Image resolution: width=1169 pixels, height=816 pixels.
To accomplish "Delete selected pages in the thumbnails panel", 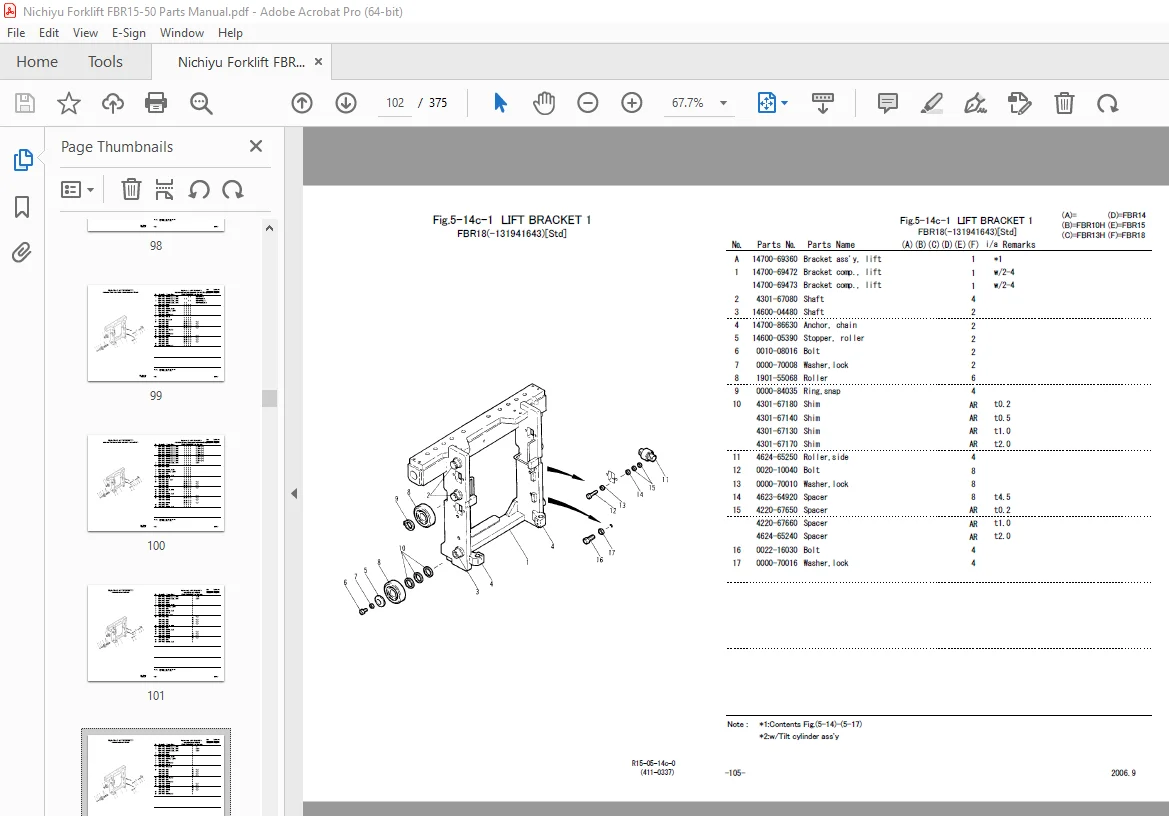I will [x=131, y=189].
